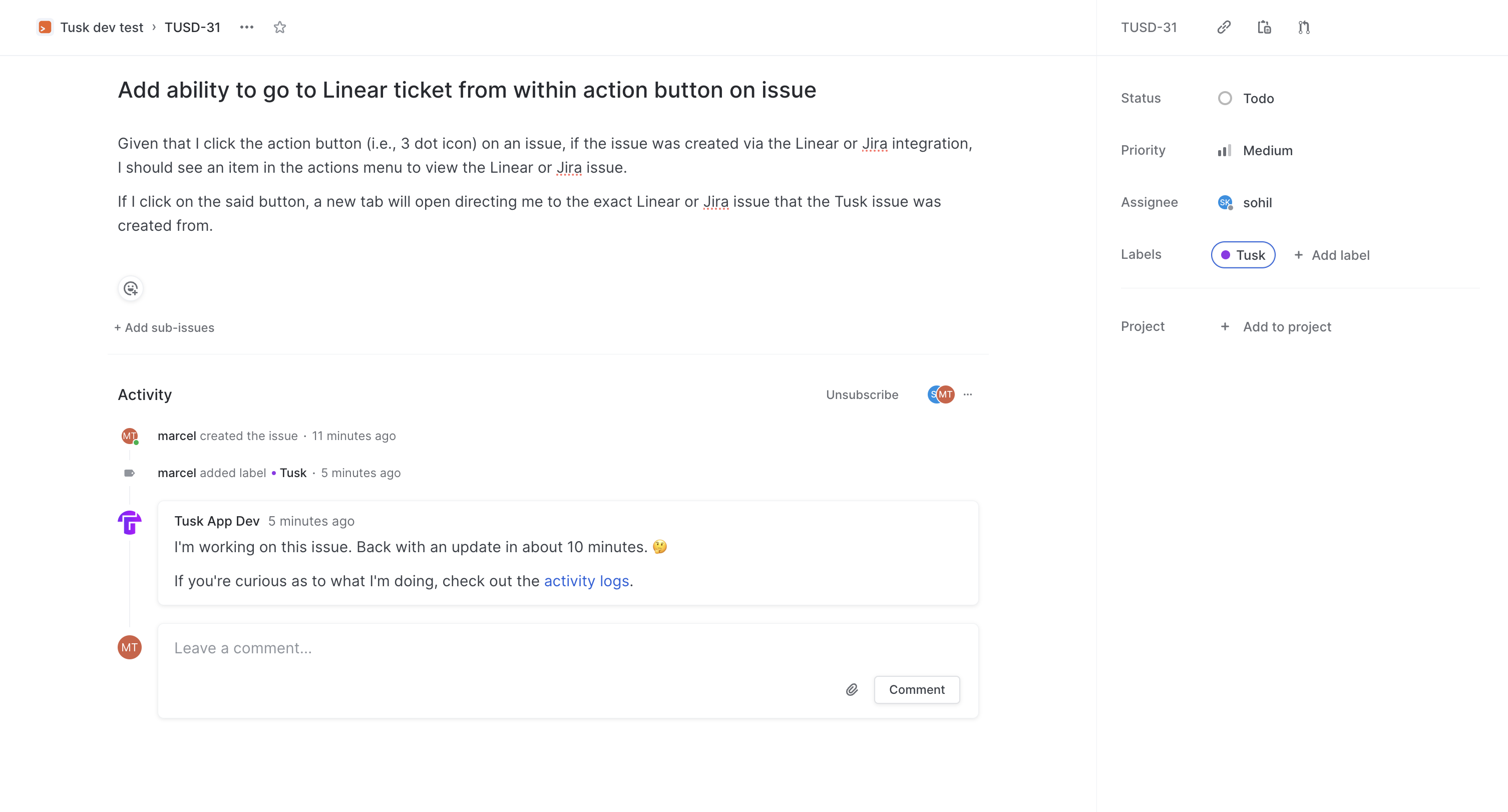The image size is (1508, 812).
Task: Submit with the Comment button
Action: point(917,690)
